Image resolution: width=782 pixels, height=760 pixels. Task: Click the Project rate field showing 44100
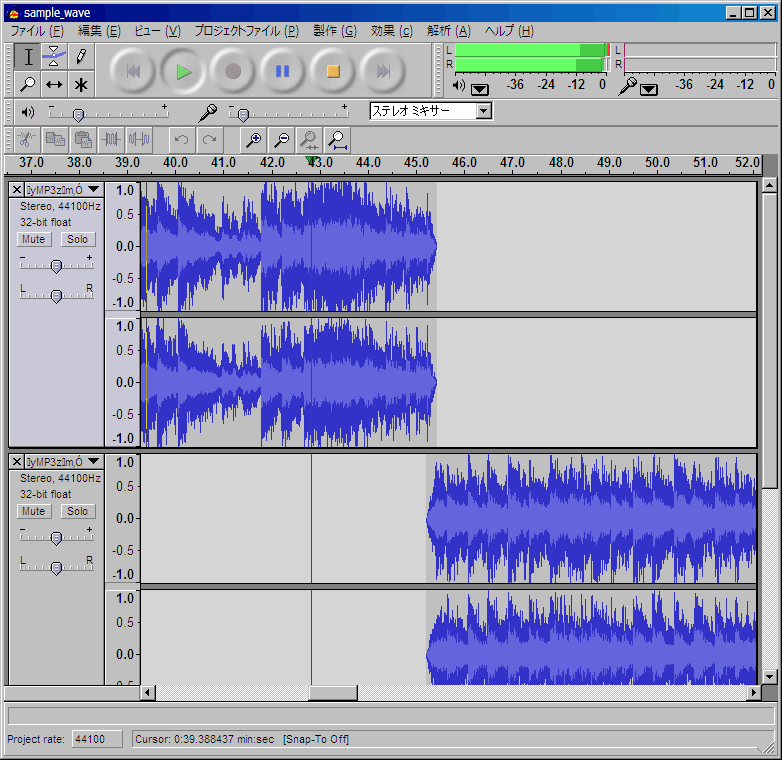click(97, 739)
